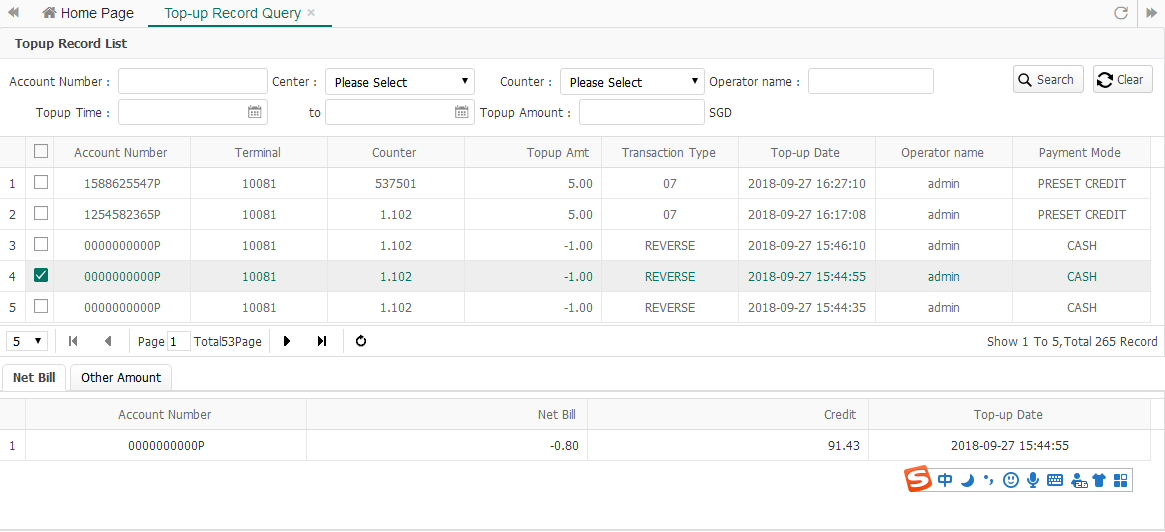Check the row for account 1254582365P

(41, 213)
